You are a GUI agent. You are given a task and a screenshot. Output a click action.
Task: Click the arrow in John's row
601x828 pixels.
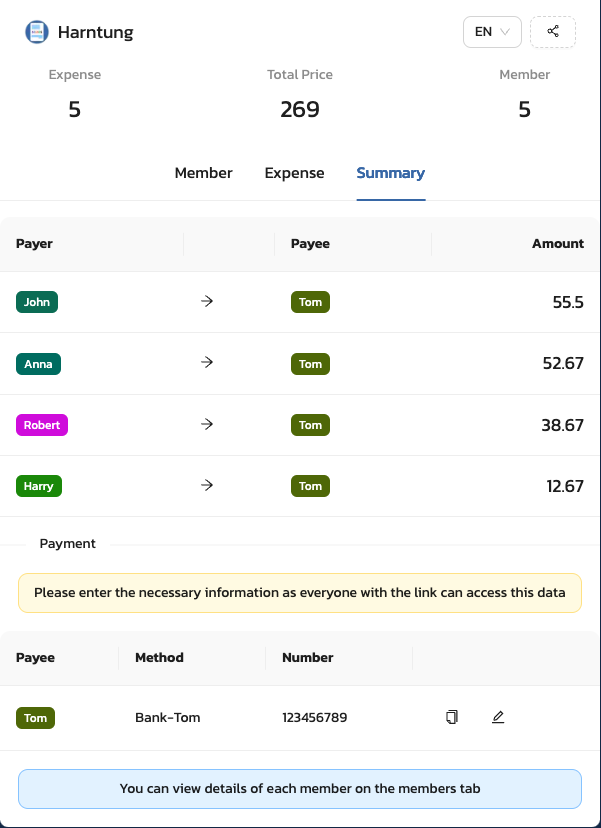click(x=207, y=301)
